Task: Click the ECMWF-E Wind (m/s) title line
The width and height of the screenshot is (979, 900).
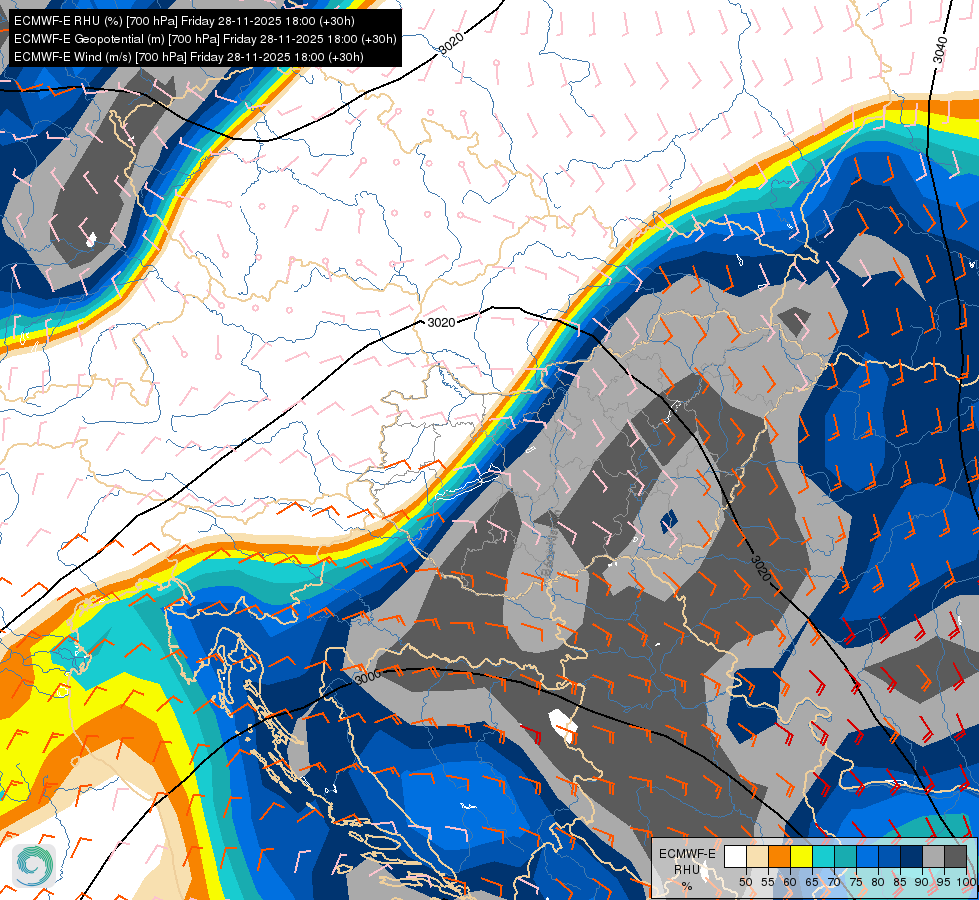Action: (x=189, y=57)
